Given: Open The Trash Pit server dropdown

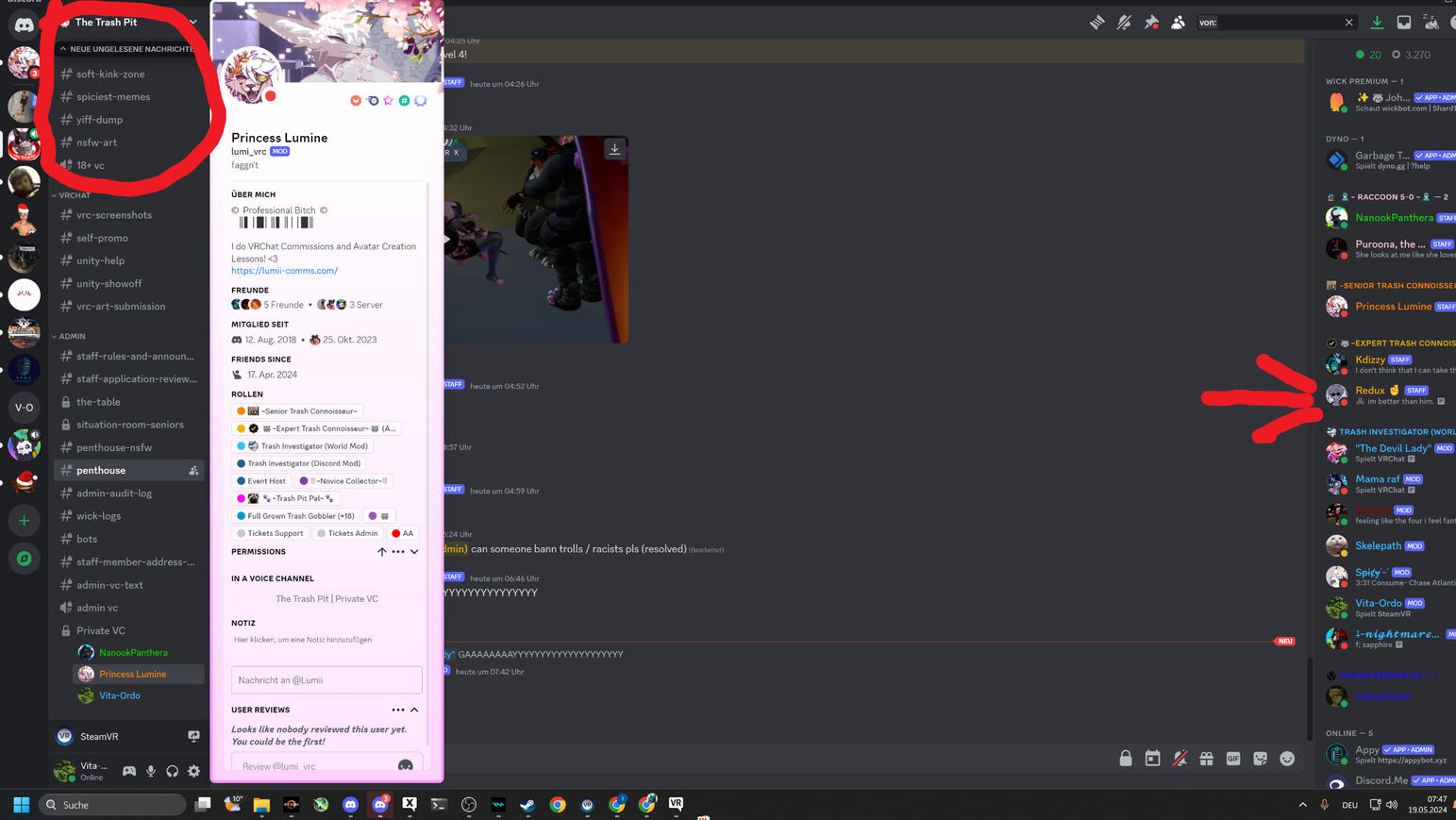Looking at the screenshot, I should point(193,22).
